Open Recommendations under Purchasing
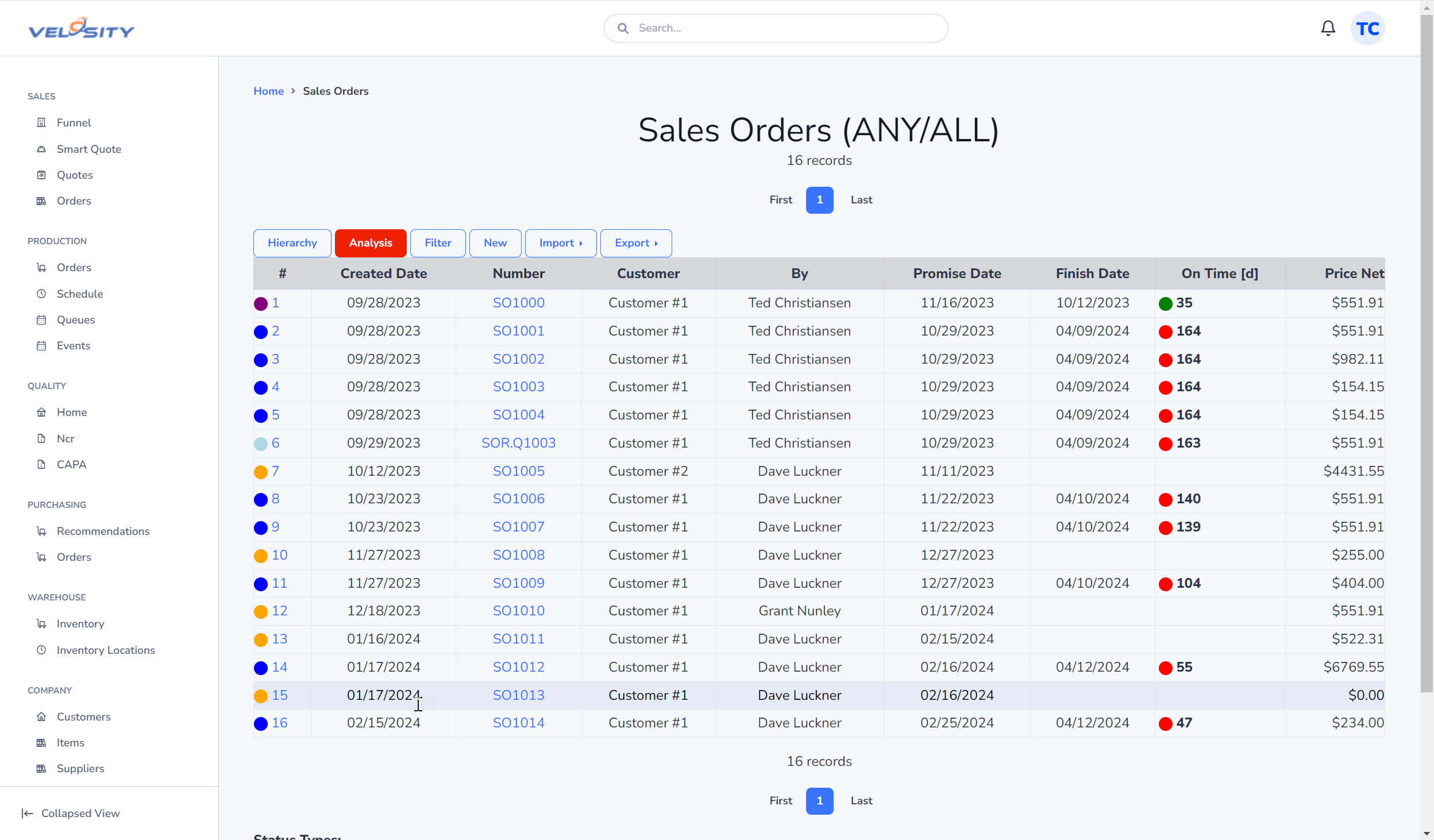1434x840 pixels. click(103, 531)
